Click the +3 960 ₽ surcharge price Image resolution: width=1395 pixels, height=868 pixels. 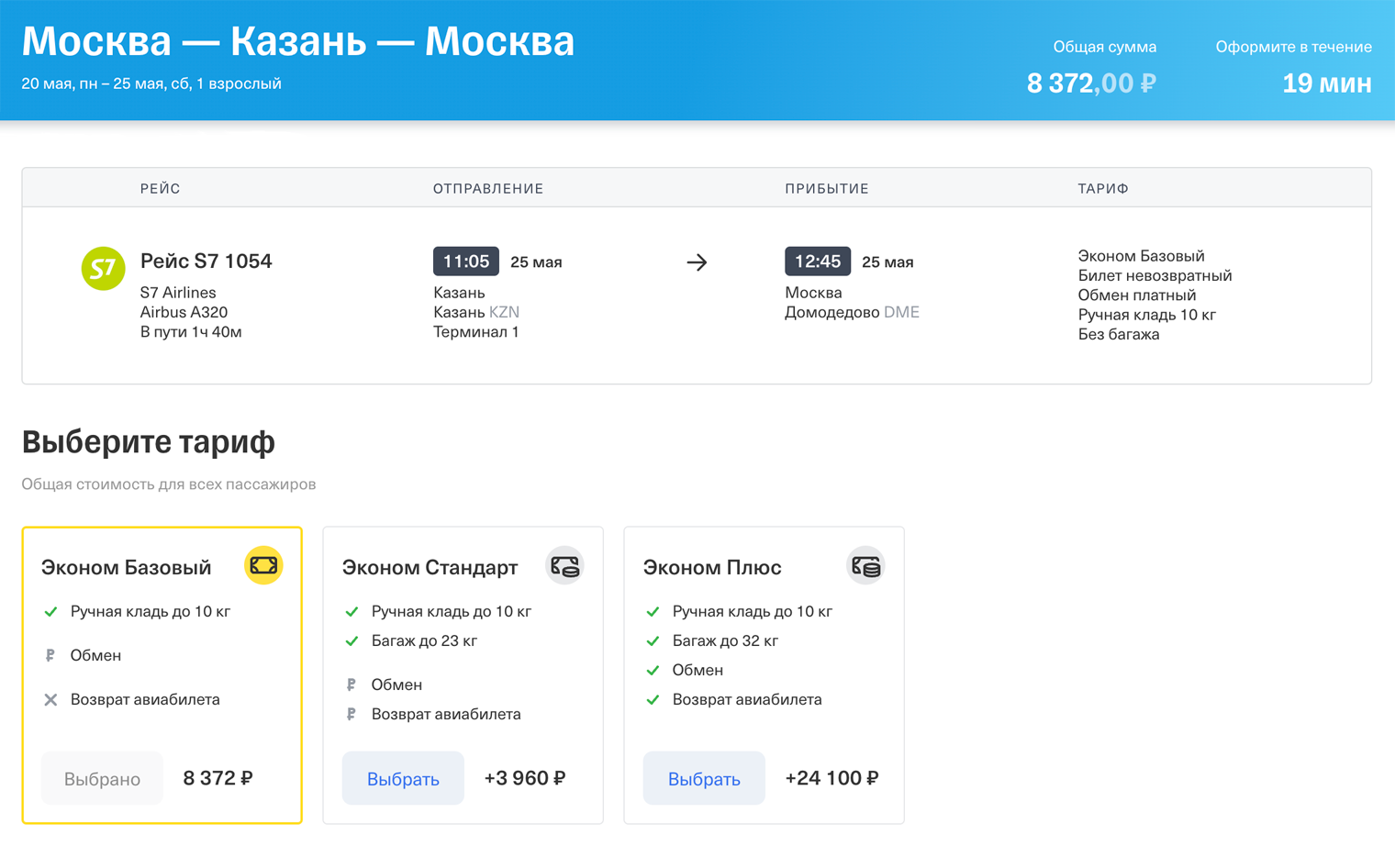point(525,778)
